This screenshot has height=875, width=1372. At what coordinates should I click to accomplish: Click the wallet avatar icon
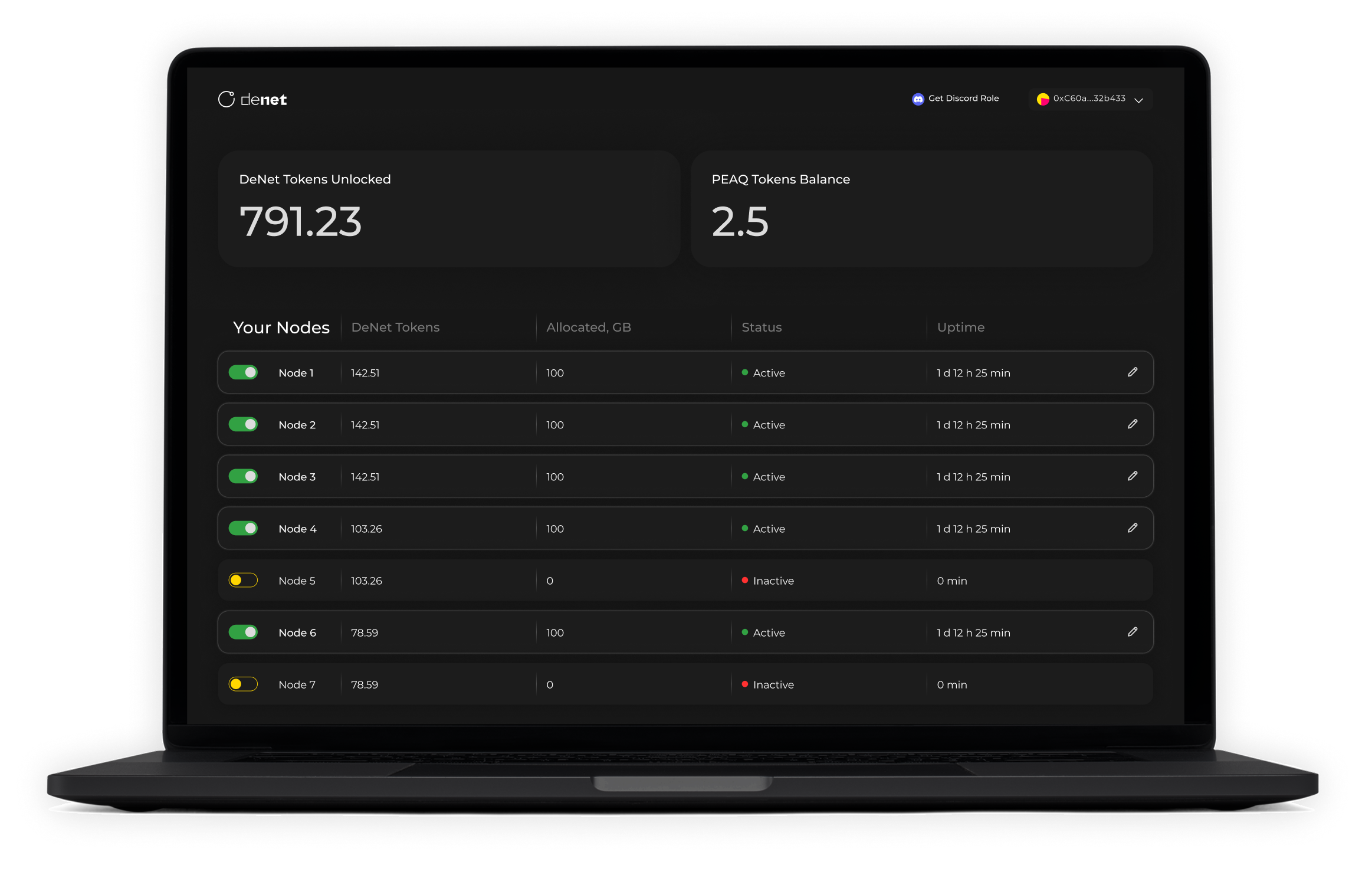1043,99
